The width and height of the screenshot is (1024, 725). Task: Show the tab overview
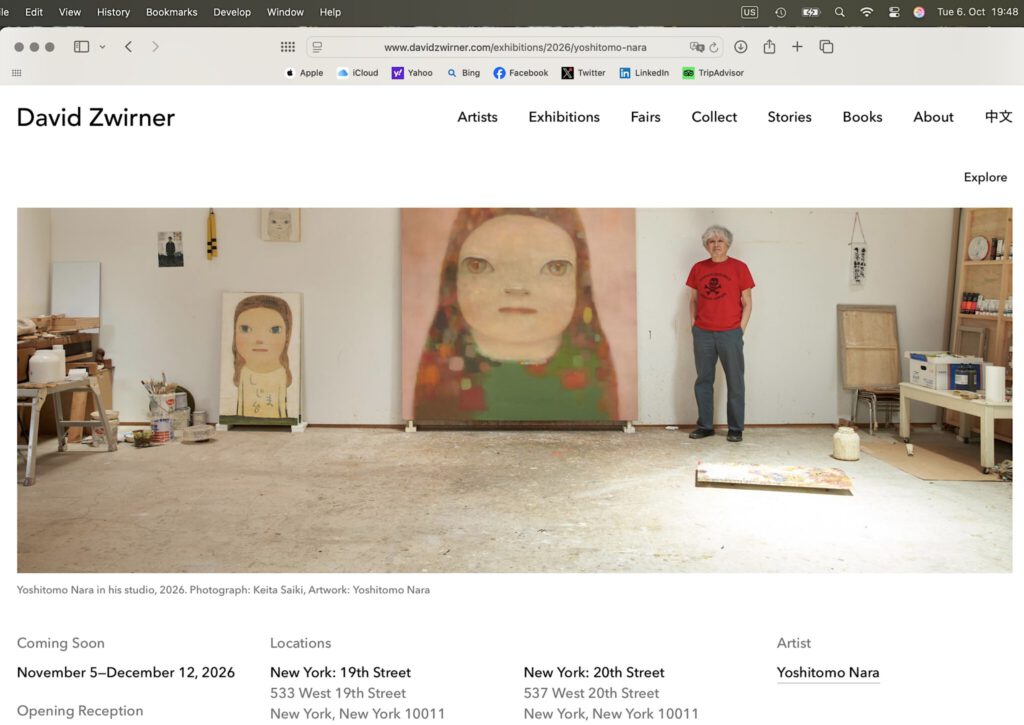tap(826, 46)
